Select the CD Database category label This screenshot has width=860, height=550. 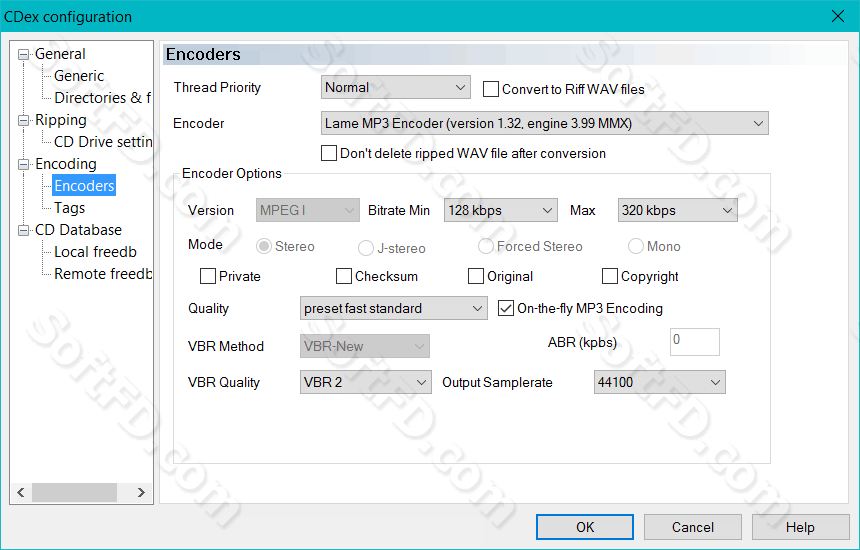pyautogui.click(x=78, y=230)
